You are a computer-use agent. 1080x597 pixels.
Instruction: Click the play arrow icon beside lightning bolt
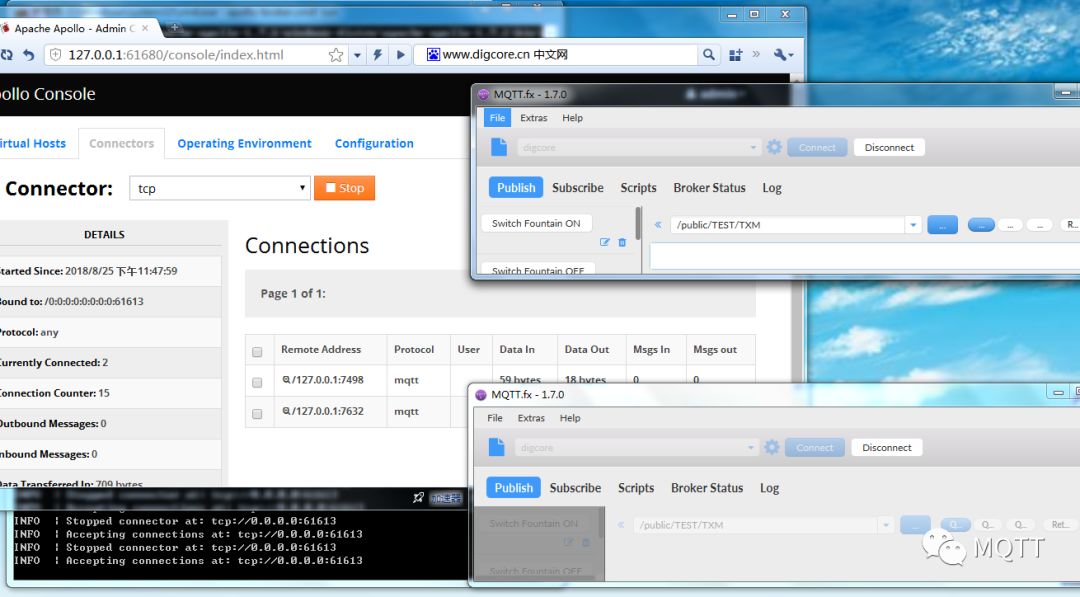(400, 55)
